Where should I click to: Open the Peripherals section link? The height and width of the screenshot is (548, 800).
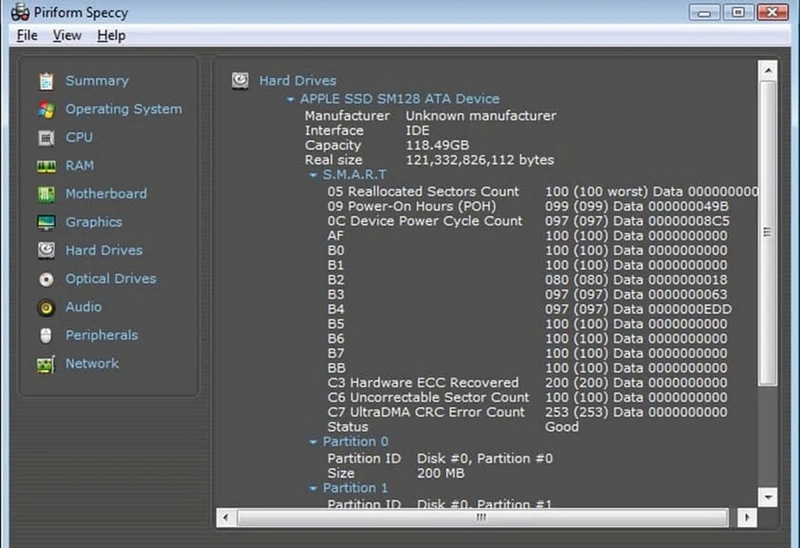pyautogui.click(x=102, y=335)
